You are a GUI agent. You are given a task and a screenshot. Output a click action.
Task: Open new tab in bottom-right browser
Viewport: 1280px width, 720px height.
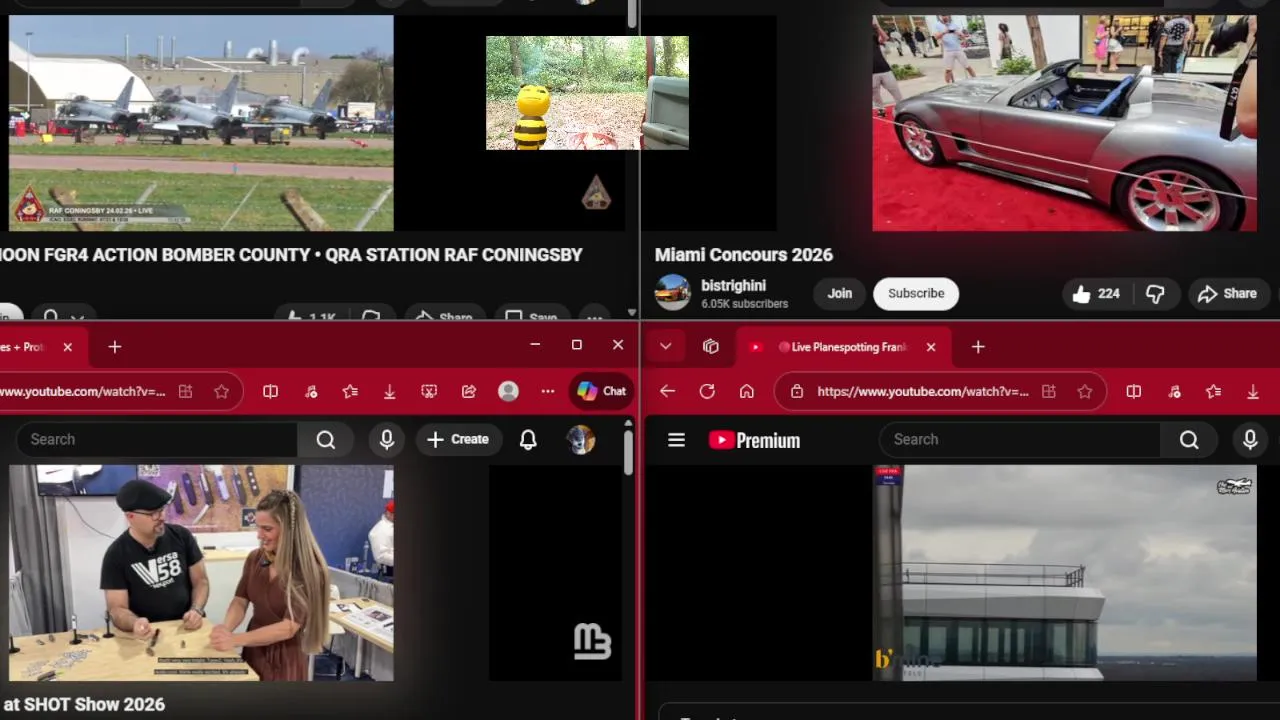point(978,347)
